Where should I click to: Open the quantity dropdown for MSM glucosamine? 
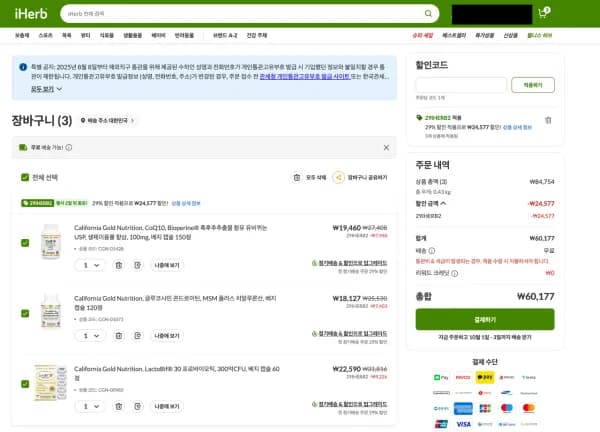click(x=90, y=336)
